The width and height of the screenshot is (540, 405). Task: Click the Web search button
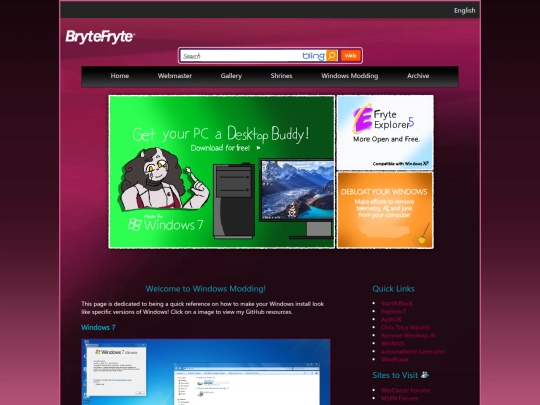(x=351, y=55)
